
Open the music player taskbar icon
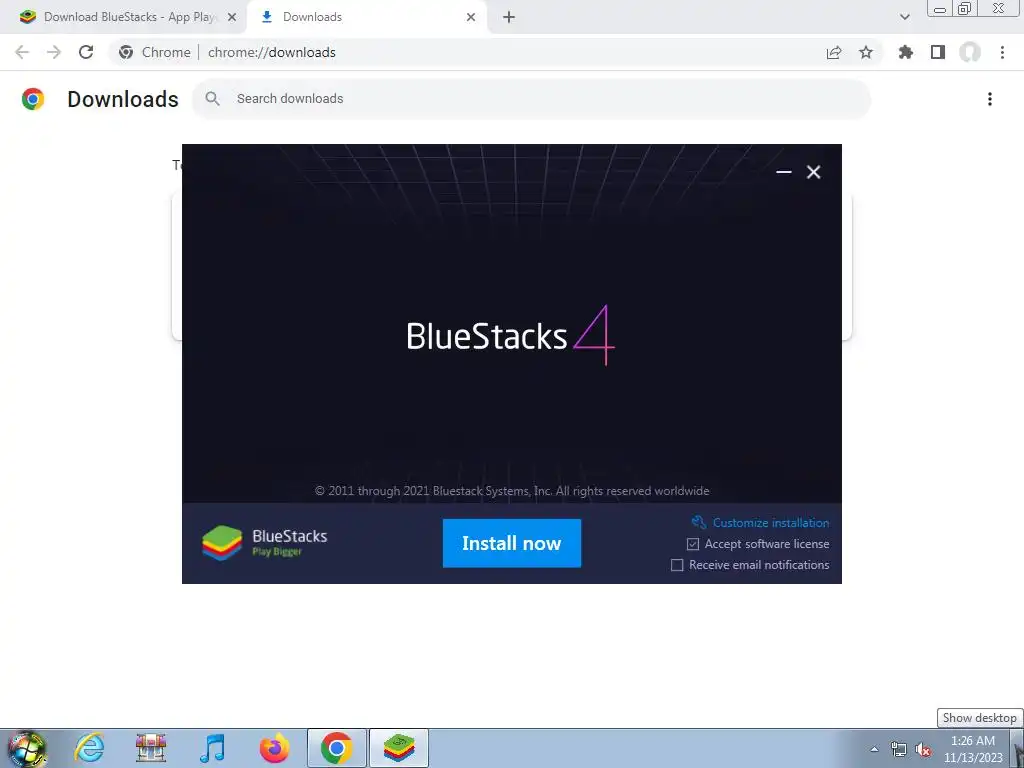212,748
